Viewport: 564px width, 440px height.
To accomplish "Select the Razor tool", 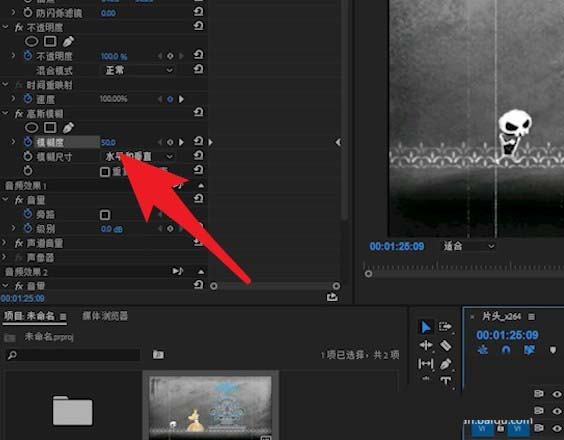I will 445,346.
